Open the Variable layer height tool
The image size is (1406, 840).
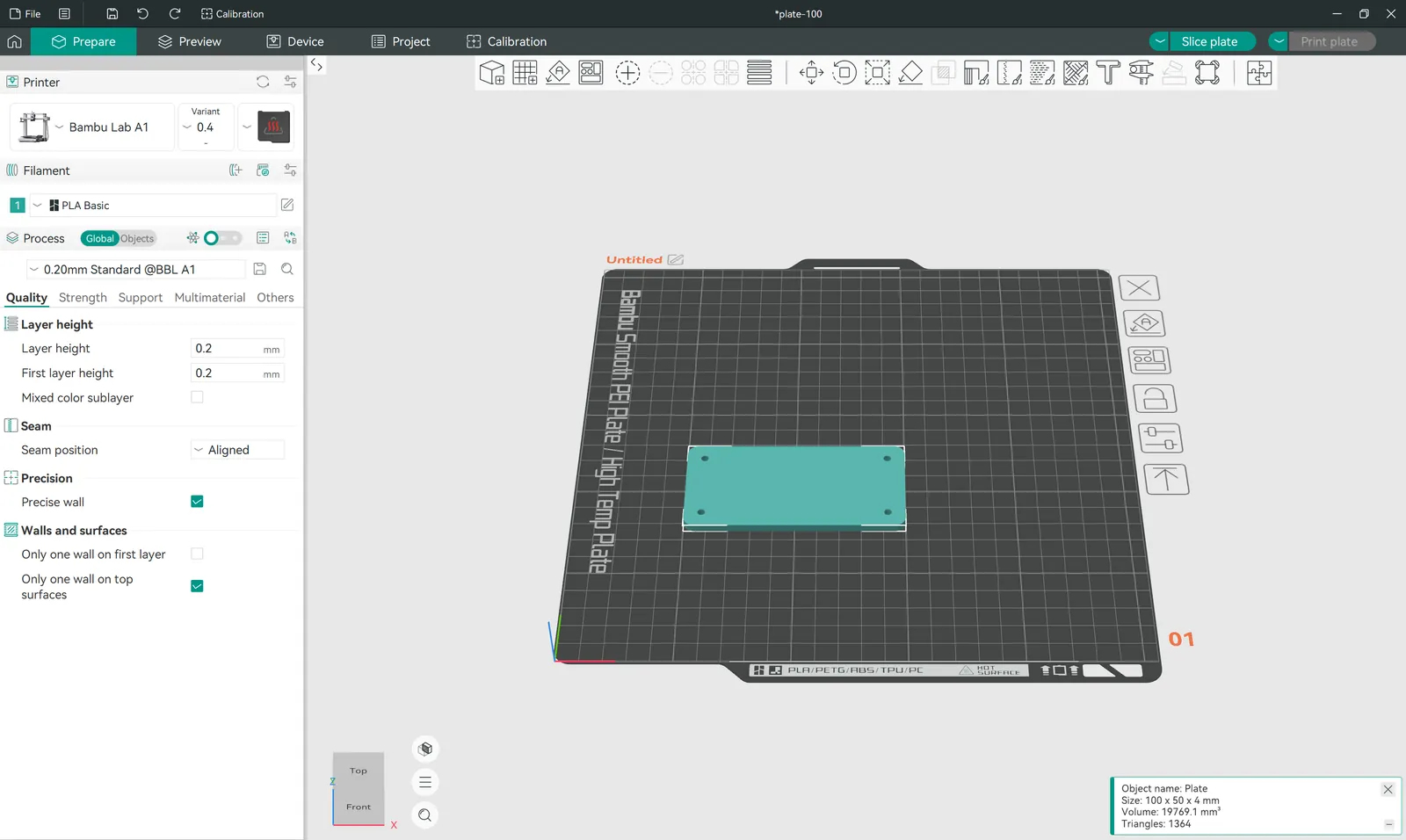point(759,73)
